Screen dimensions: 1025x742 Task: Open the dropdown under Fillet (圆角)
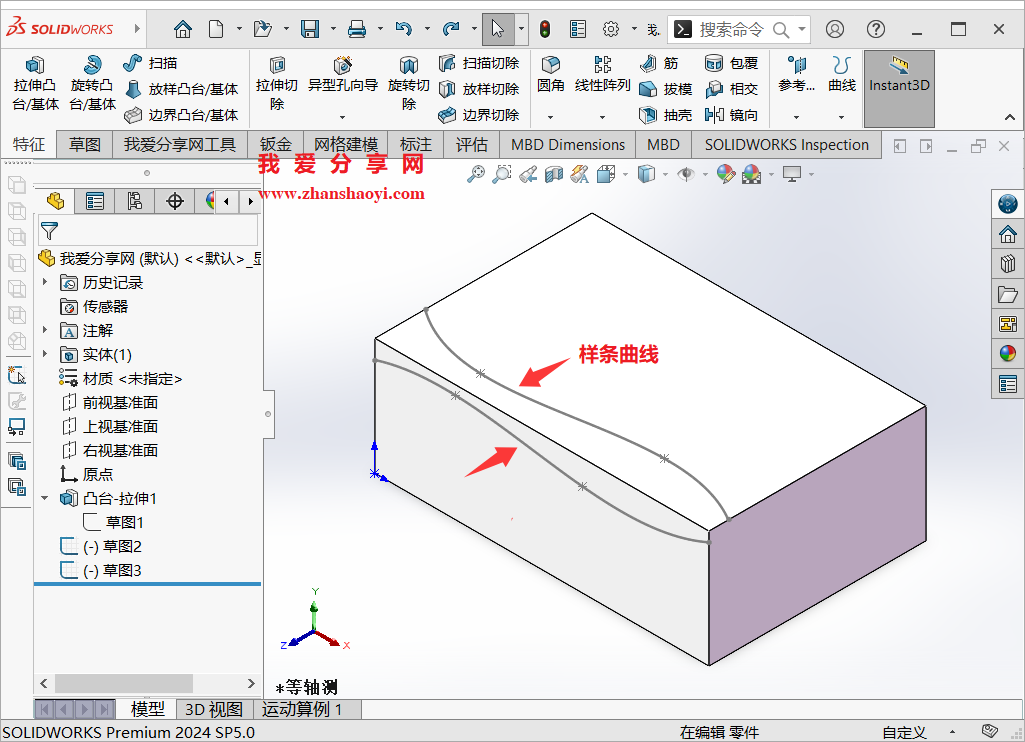tap(550, 117)
